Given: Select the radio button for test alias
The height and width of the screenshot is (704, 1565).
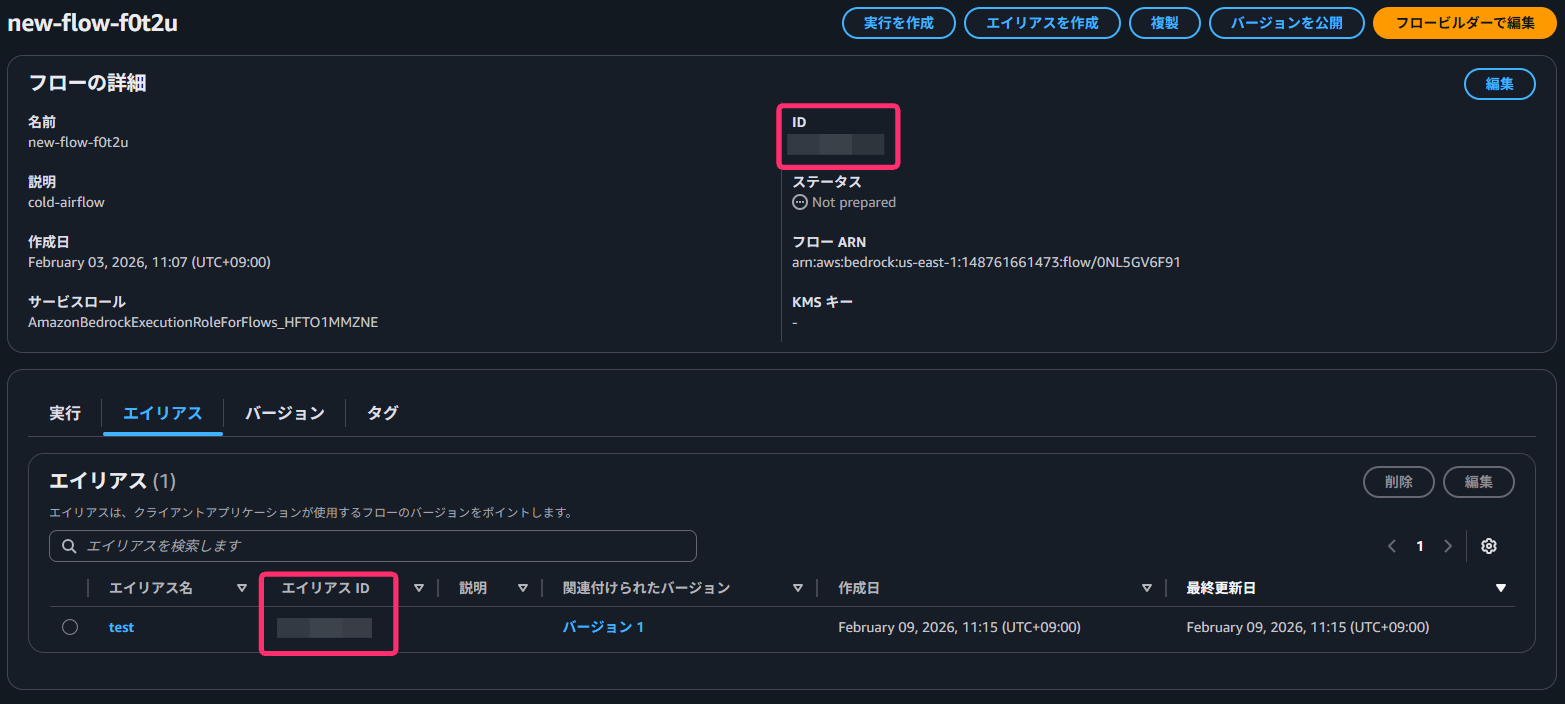Looking at the screenshot, I should tap(70, 627).
